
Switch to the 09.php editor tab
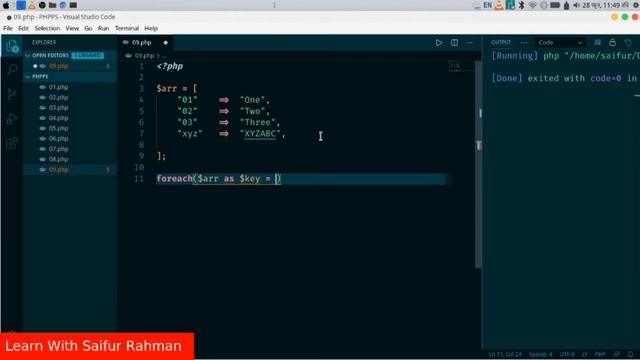tap(141, 42)
